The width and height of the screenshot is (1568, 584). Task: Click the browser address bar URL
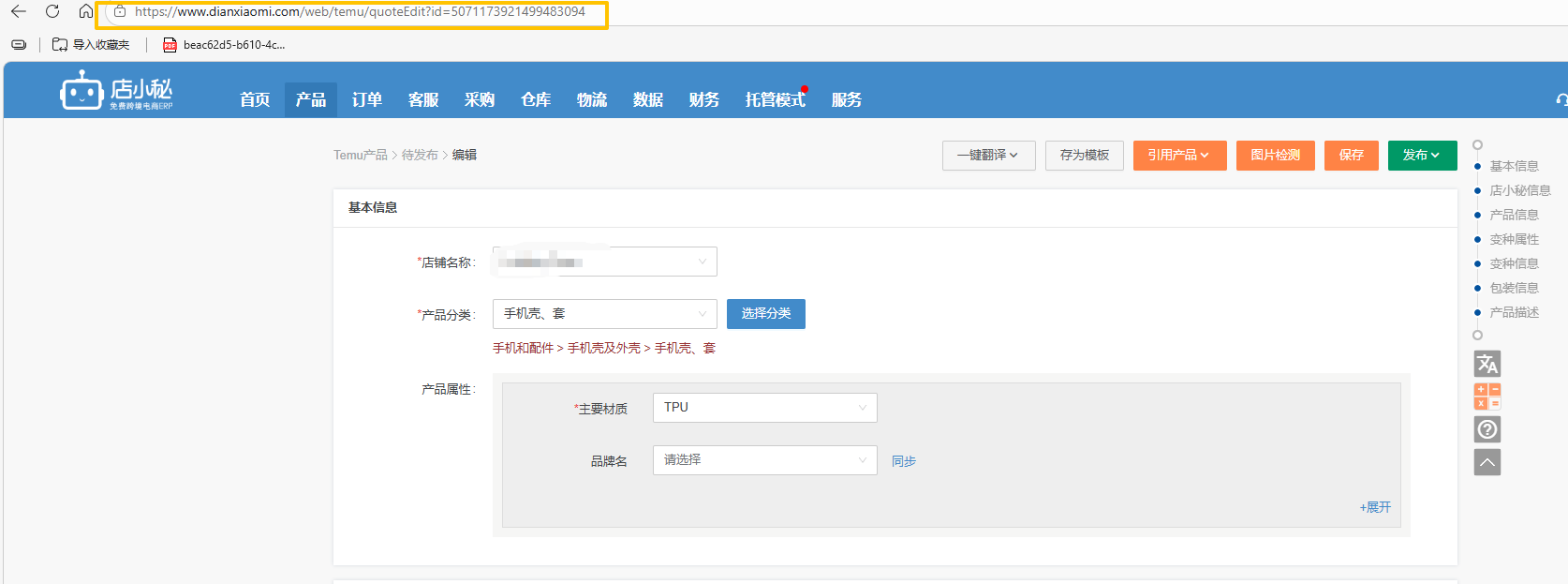(x=360, y=12)
